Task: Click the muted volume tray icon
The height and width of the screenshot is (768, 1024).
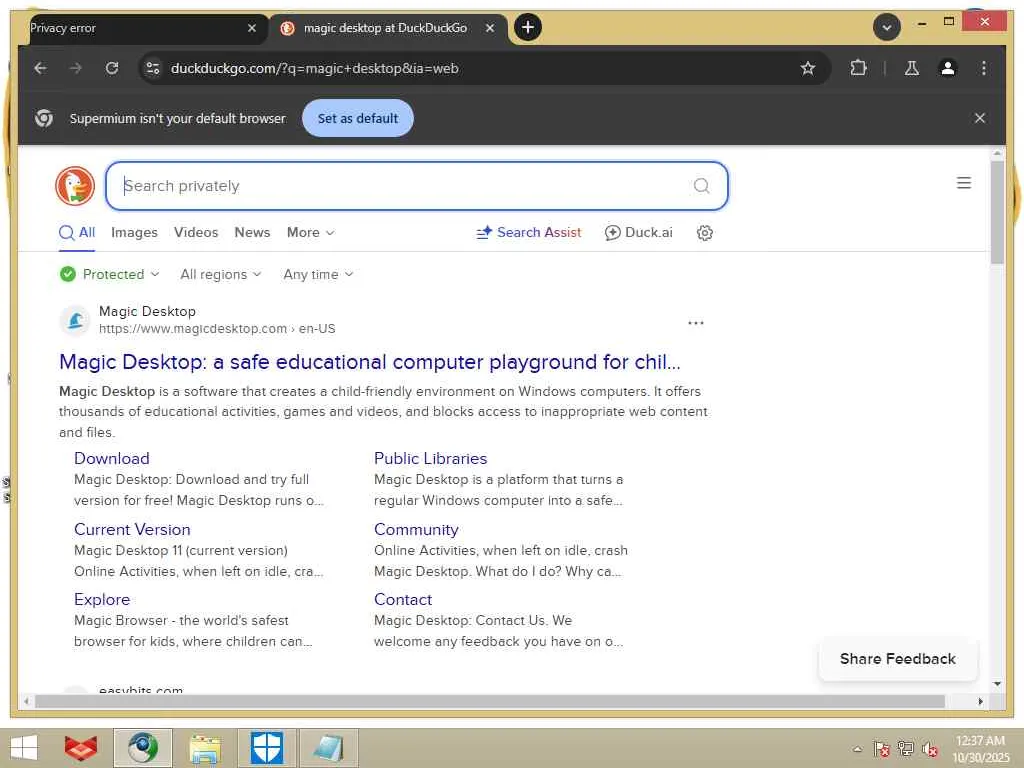Action: pos(929,749)
